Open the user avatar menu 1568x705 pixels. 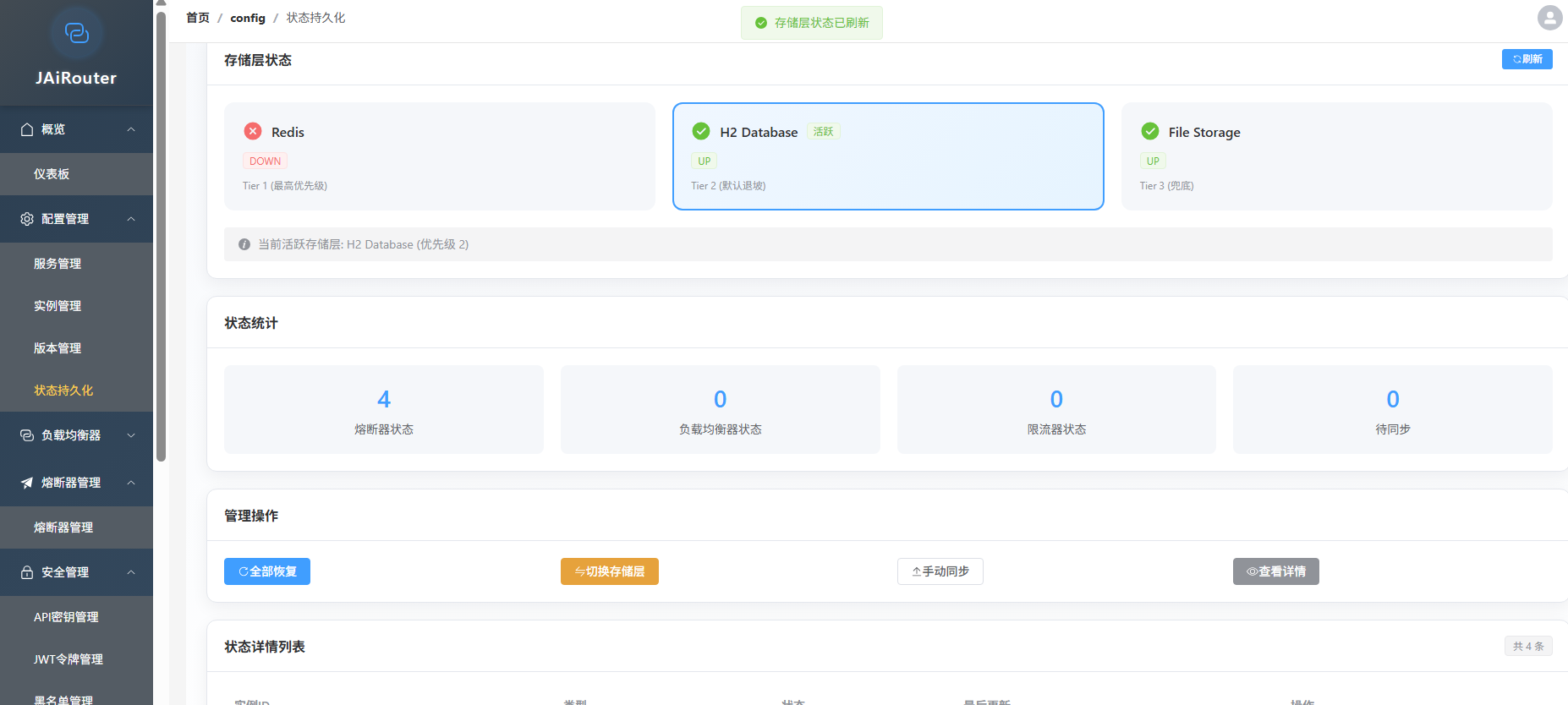(x=1549, y=18)
